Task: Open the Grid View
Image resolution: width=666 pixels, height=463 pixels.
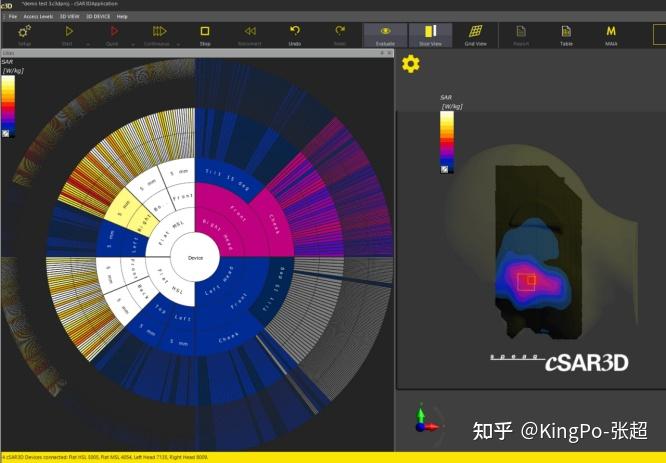Action: pyautogui.click(x=475, y=34)
